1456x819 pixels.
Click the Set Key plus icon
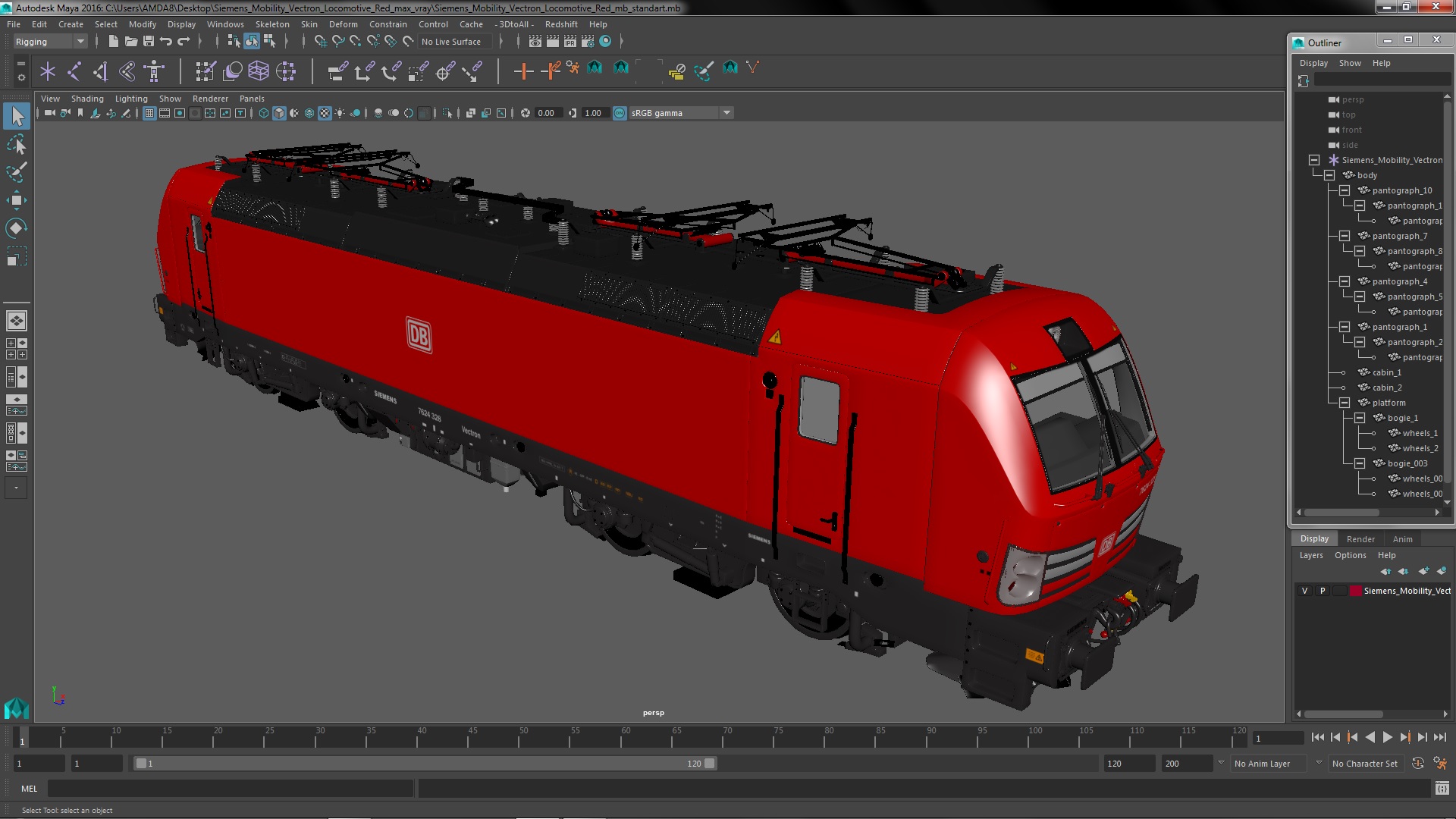[x=523, y=71]
